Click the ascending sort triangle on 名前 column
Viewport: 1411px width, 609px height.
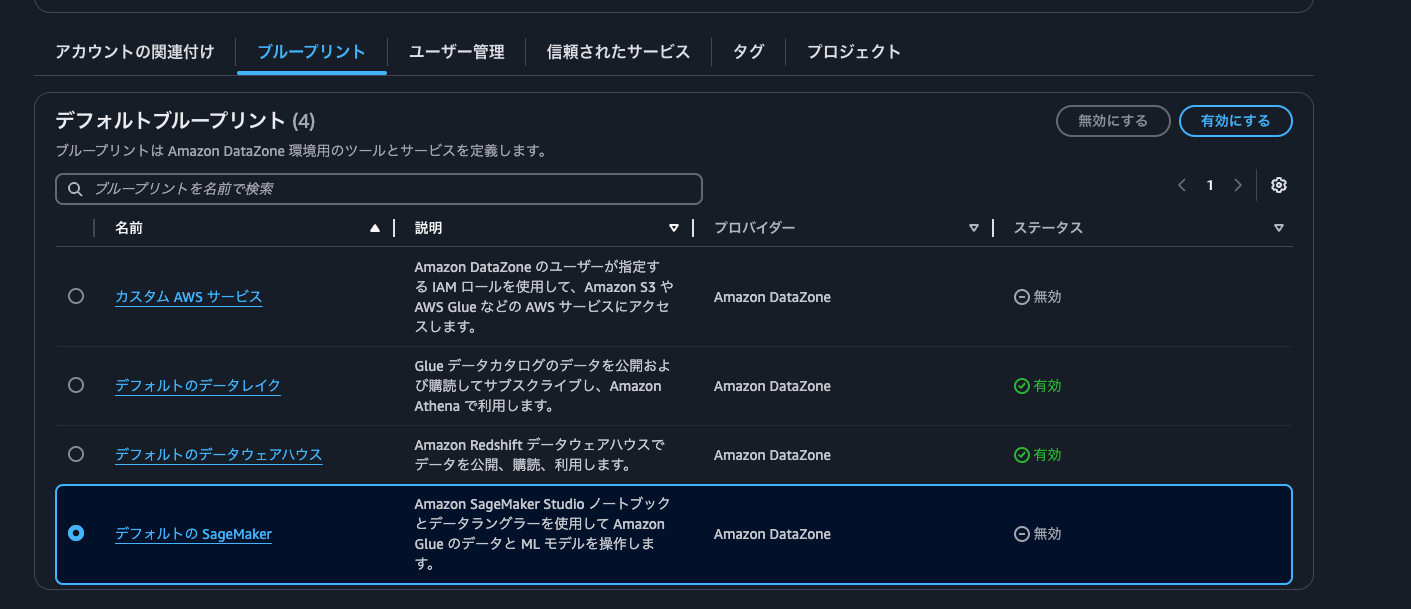click(375, 227)
